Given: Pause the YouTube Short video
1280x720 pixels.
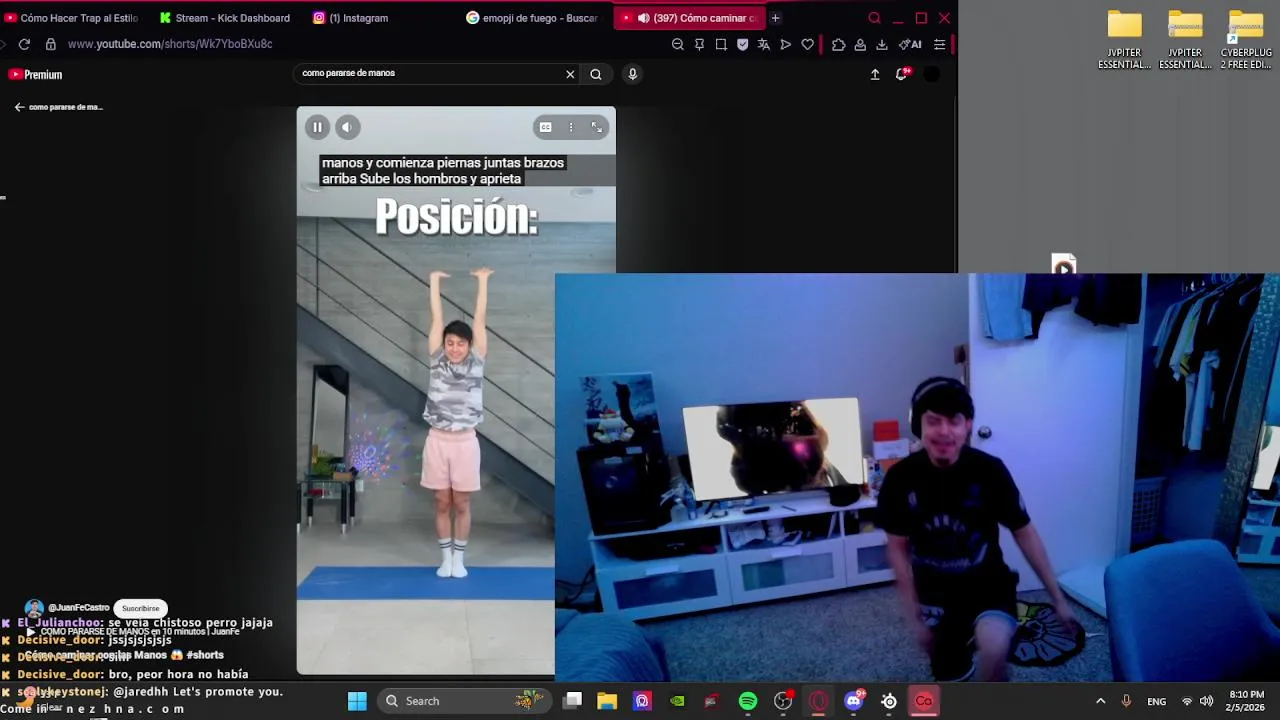Looking at the screenshot, I should coord(317,127).
